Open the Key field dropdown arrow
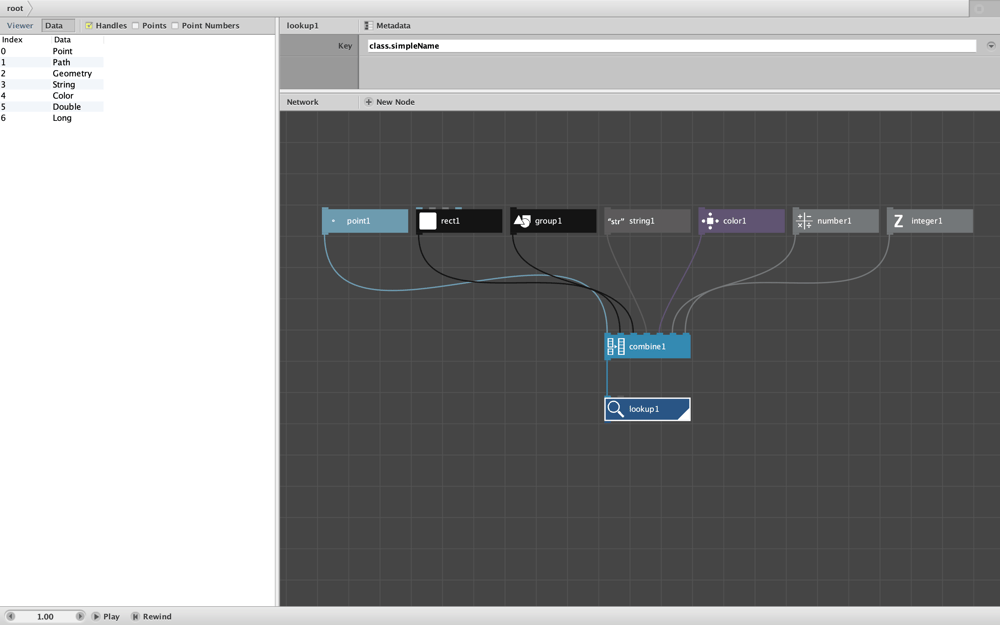The height and width of the screenshot is (625, 1000). 991,46
